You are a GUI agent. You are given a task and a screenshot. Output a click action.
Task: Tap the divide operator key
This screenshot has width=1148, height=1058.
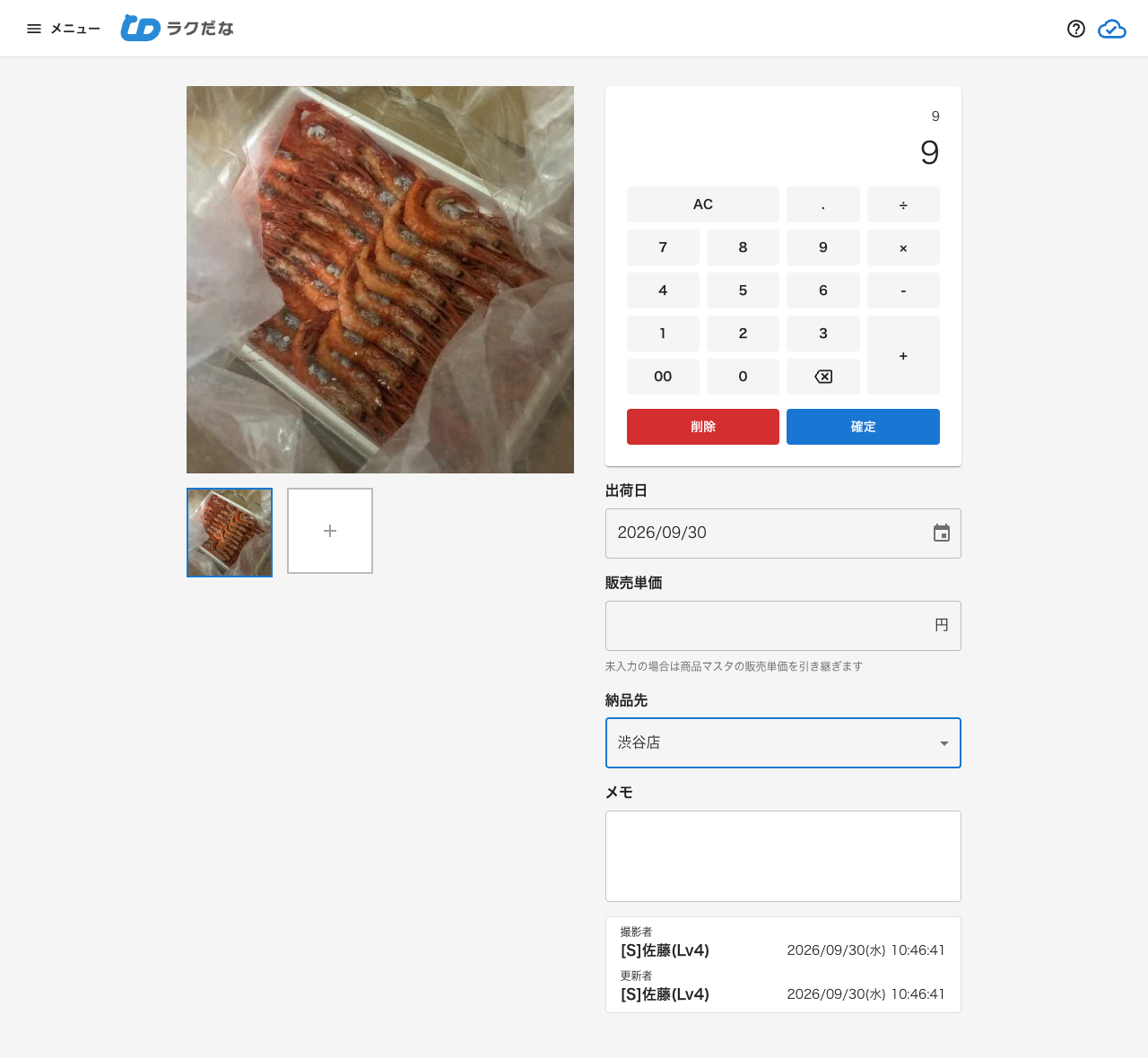(x=903, y=204)
